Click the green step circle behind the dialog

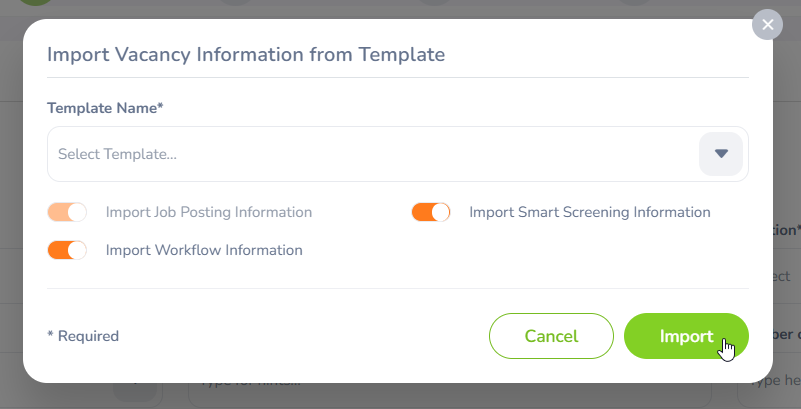(x=37, y=5)
